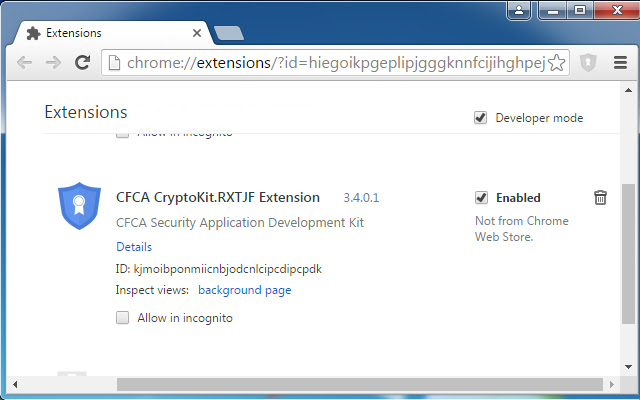The width and height of the screenshot is (640, 400).
Task: Open the Chrome hamburger menu
Action: click(x=620, y=62)
